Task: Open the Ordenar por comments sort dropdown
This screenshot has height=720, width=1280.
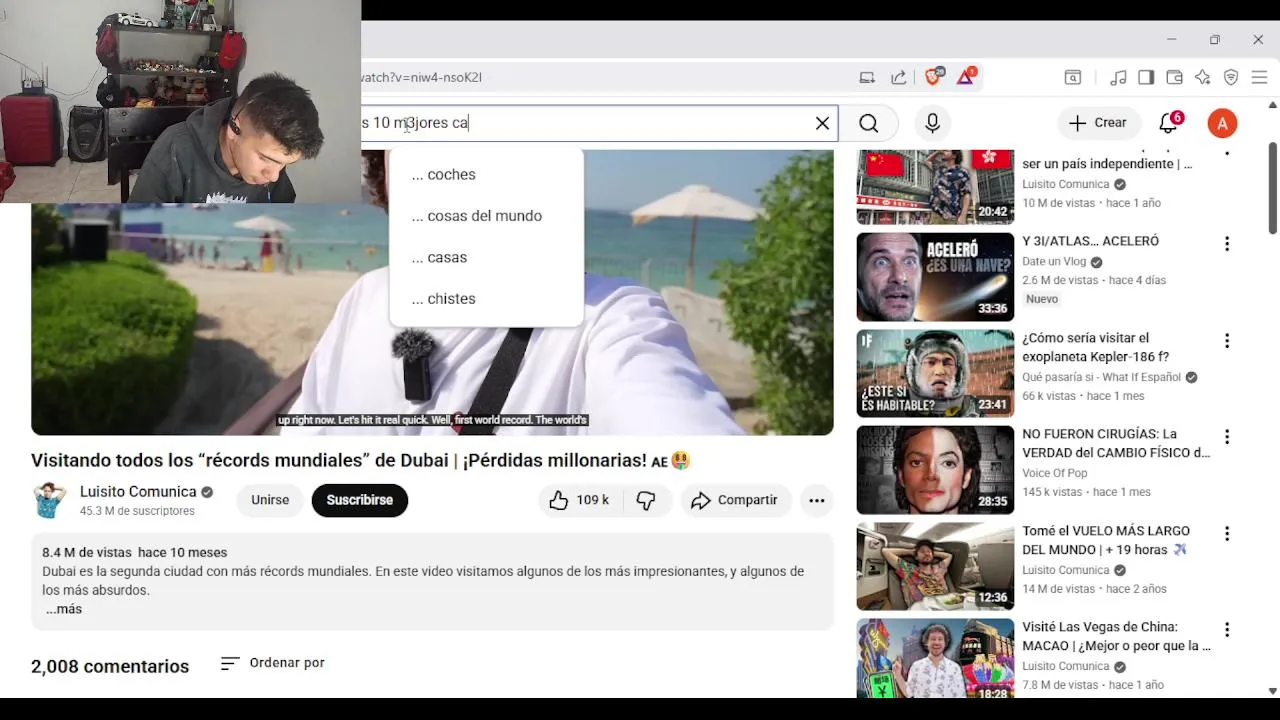Action: pos(273,663)
